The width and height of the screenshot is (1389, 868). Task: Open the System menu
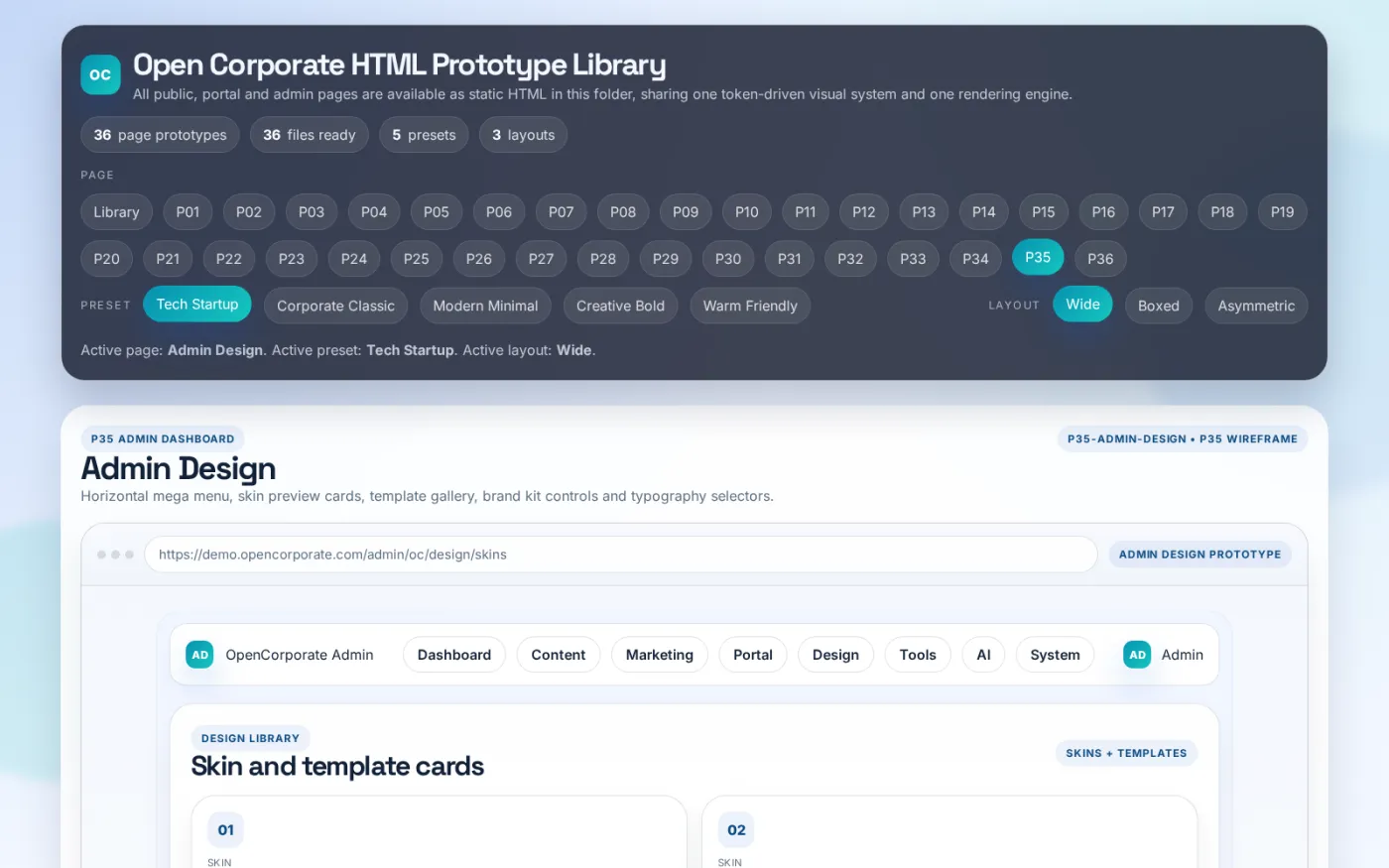[x=1056, y=655]
